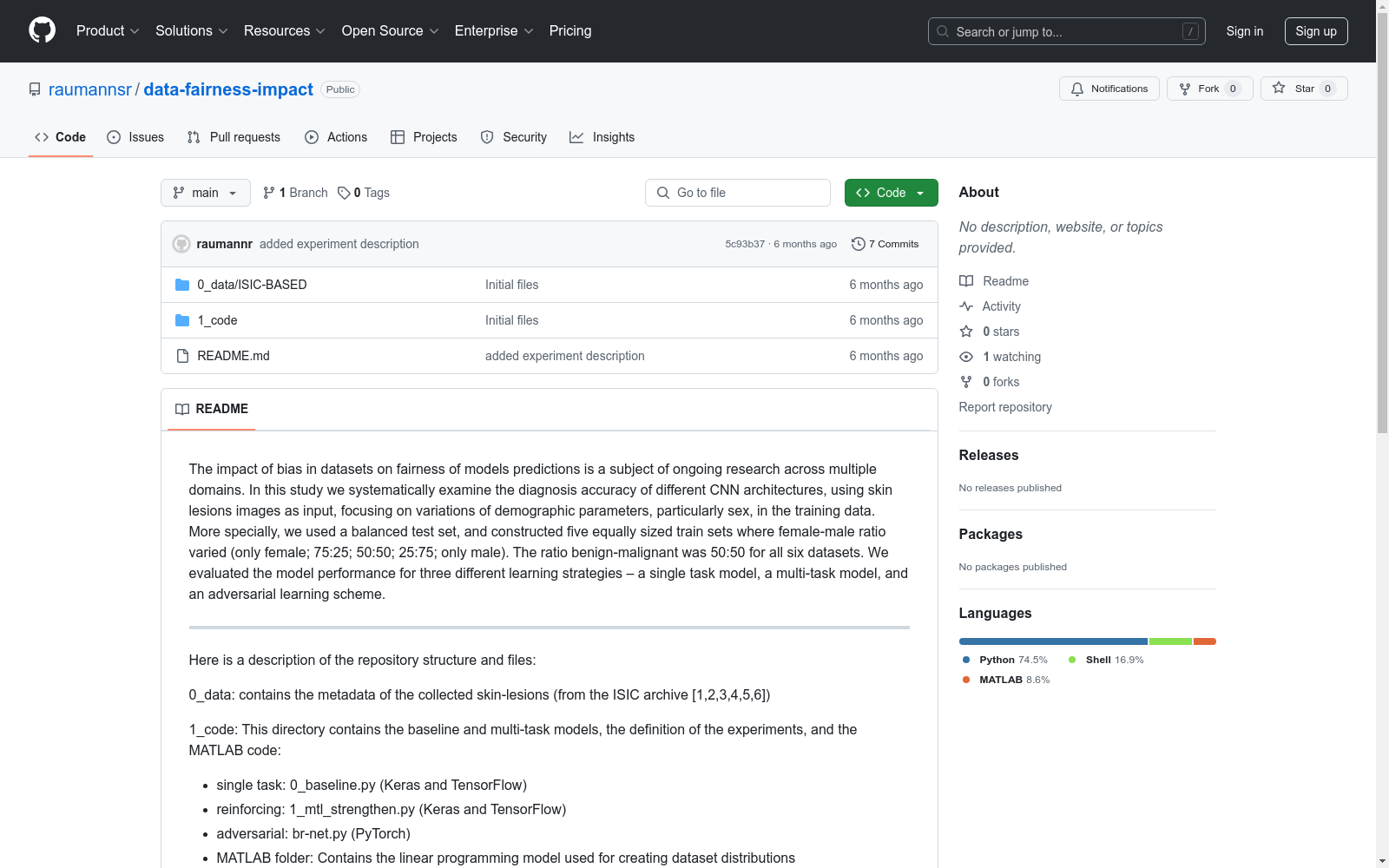Expand the Product navigation menu
The height and width of the screenshot is (868, 1389).
[107, 31]
